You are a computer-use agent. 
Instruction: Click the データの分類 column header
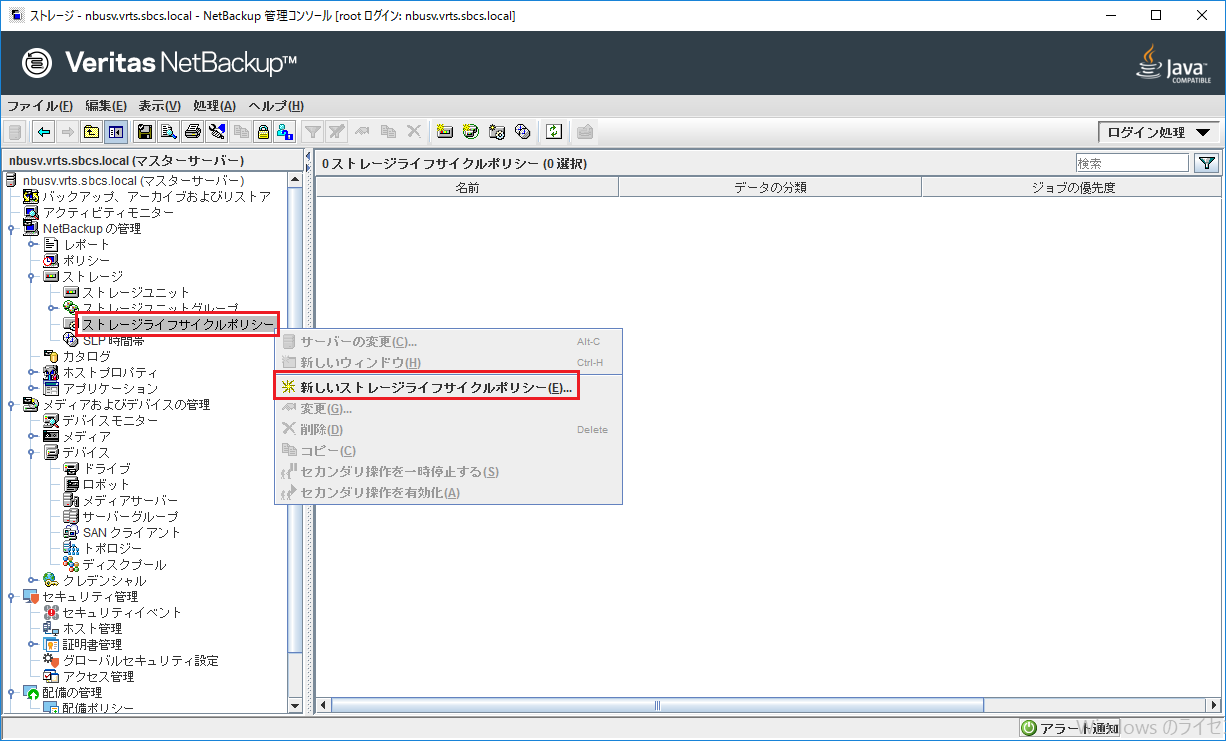770,187
